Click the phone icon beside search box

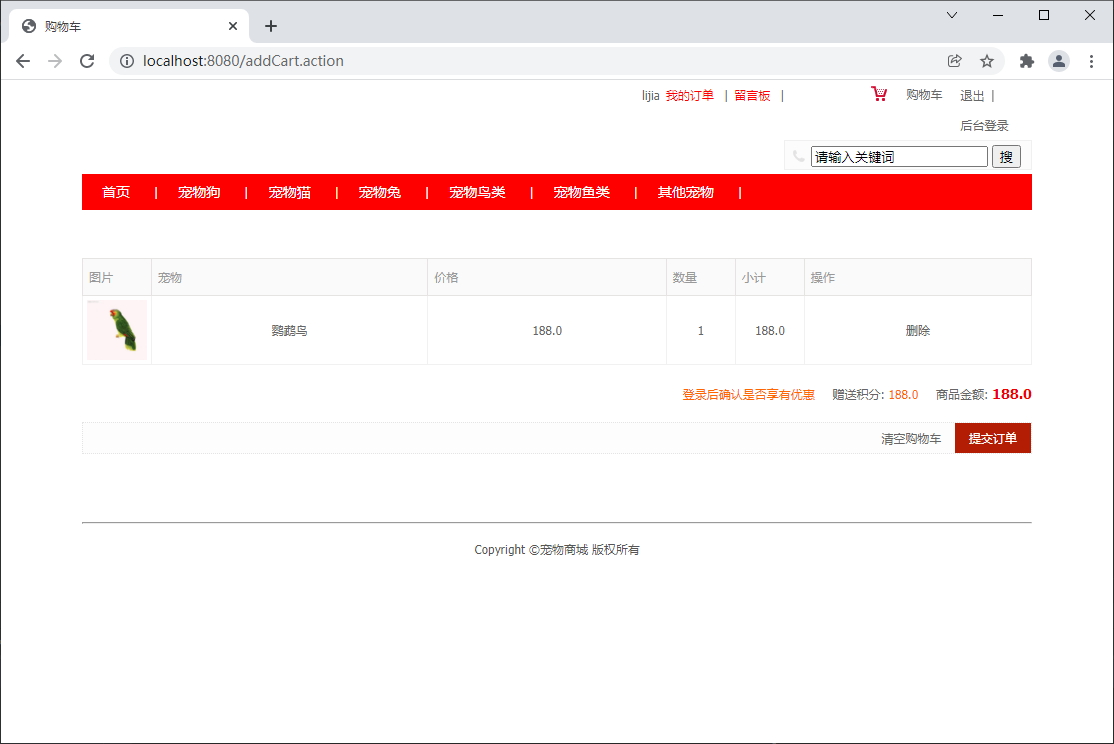(x=798, y=156)
